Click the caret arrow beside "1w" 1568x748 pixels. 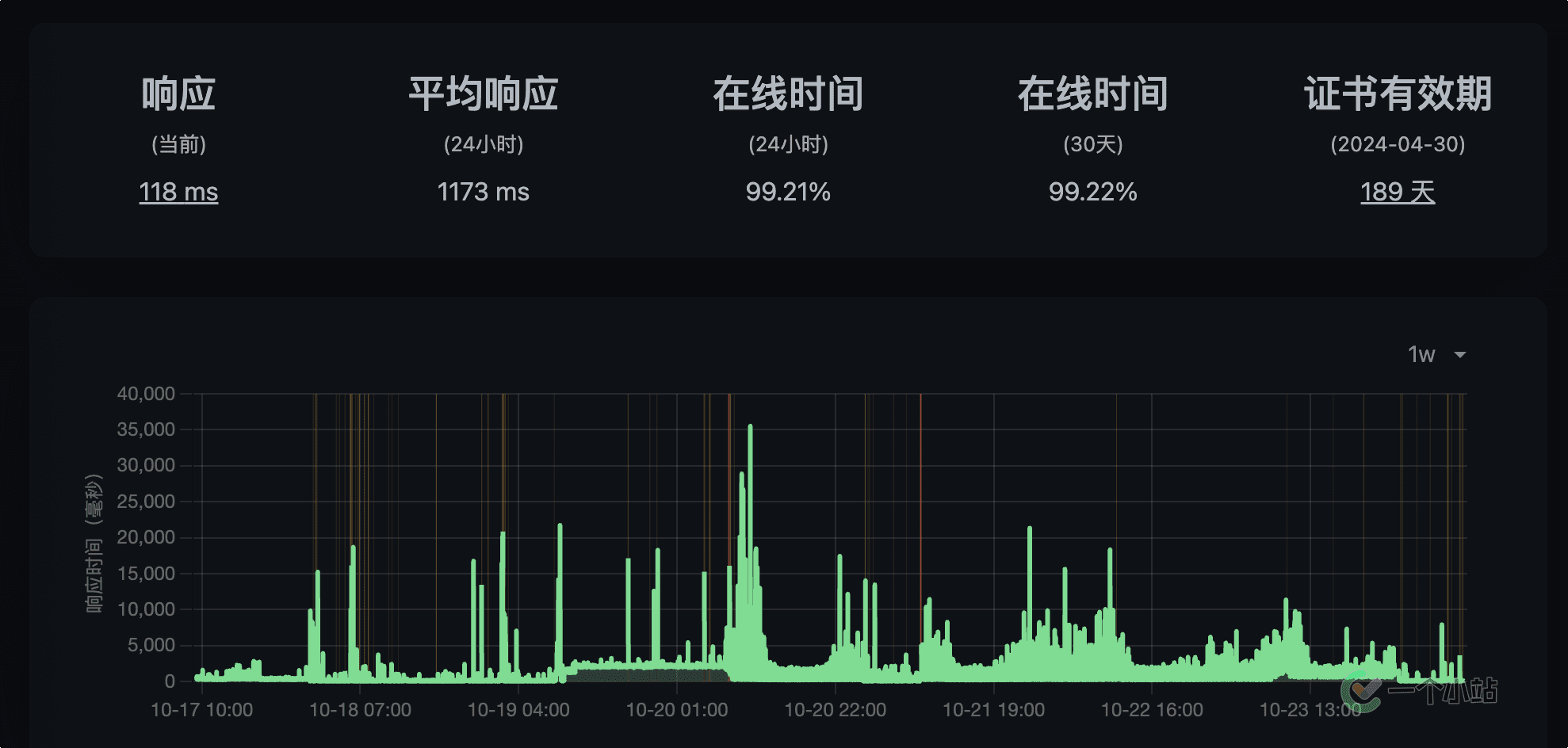pos(1459,355)
